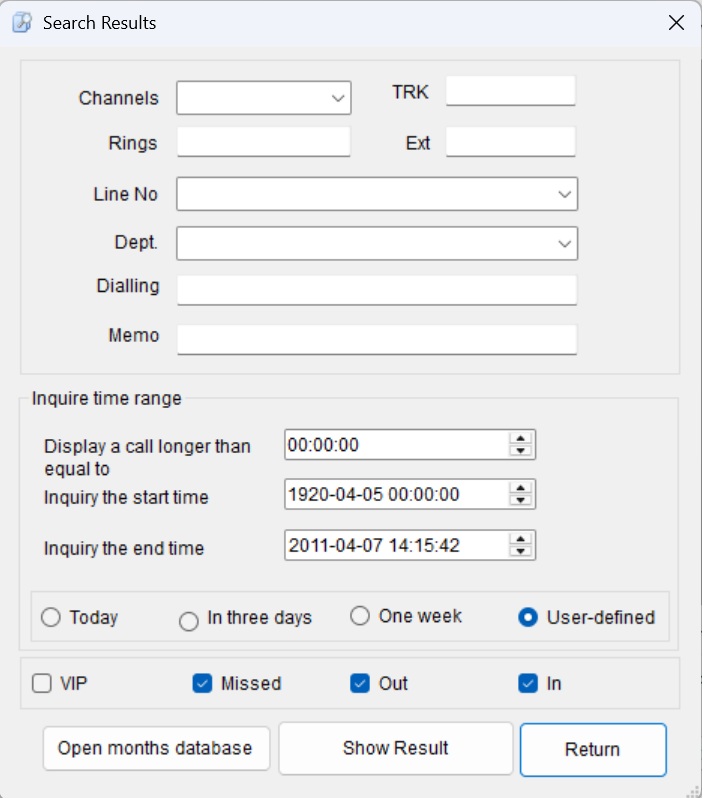Click the Search Results window title icon
This screenshot has width=704, height=798.
[x=21, y=22]
